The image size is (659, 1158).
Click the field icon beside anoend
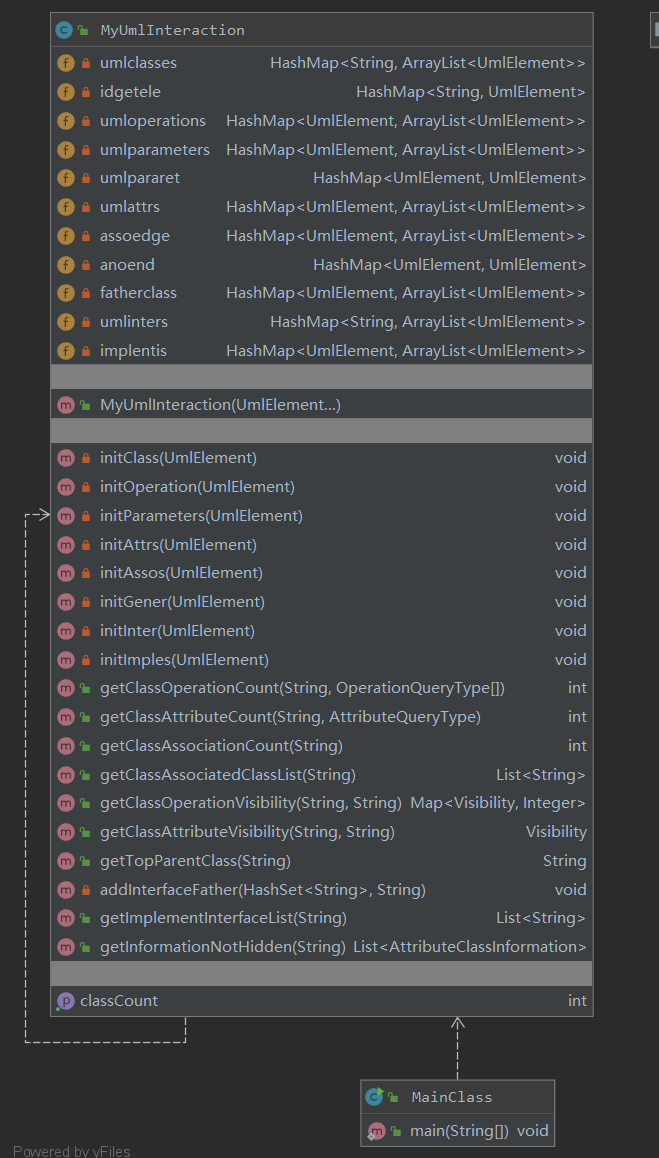point(66,264)
